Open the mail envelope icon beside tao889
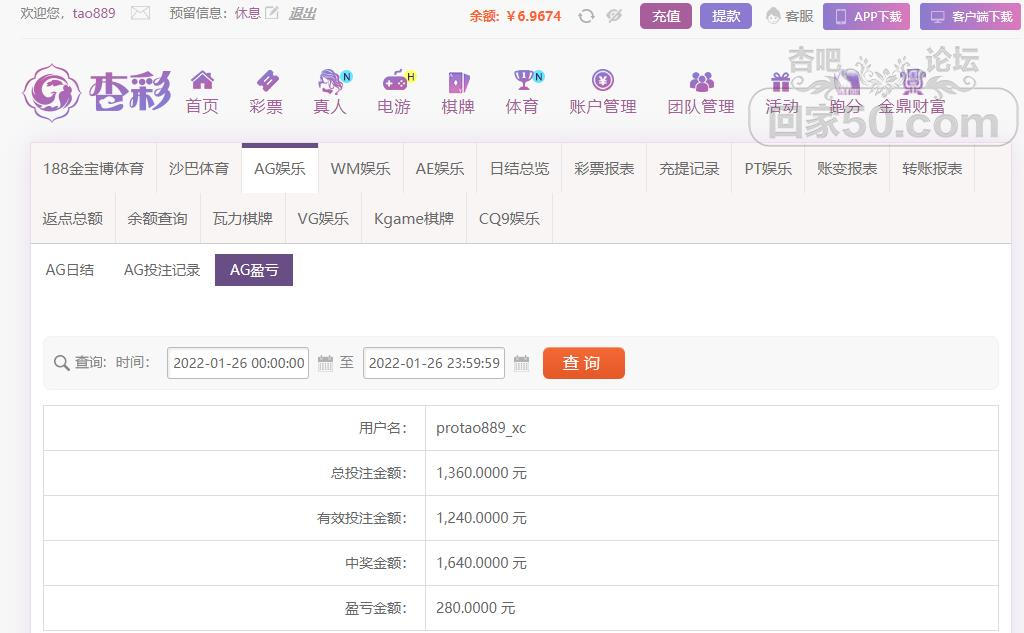 tap(140, 13)
